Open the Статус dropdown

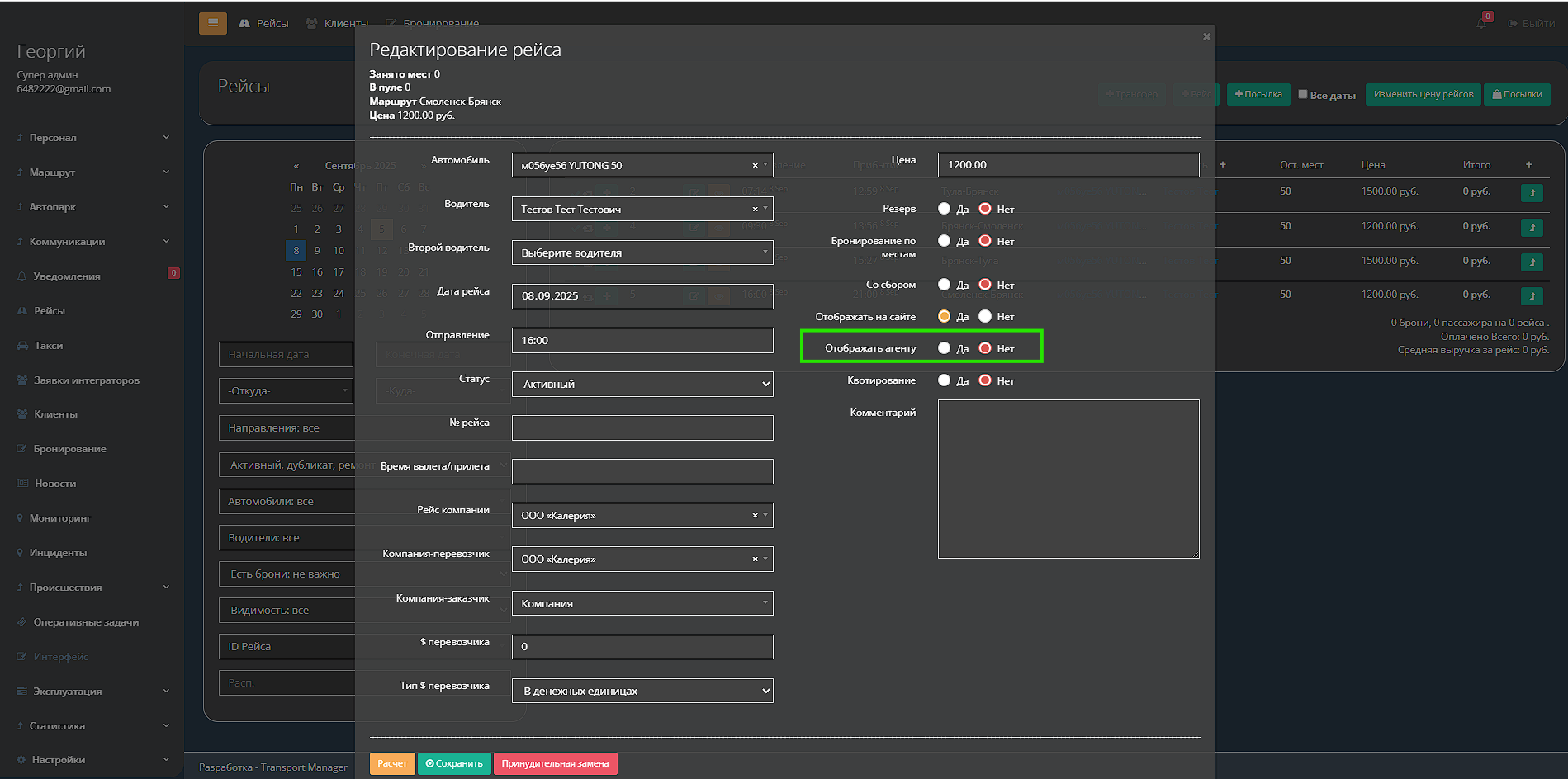pyautogui.click(x=642, y=384)
